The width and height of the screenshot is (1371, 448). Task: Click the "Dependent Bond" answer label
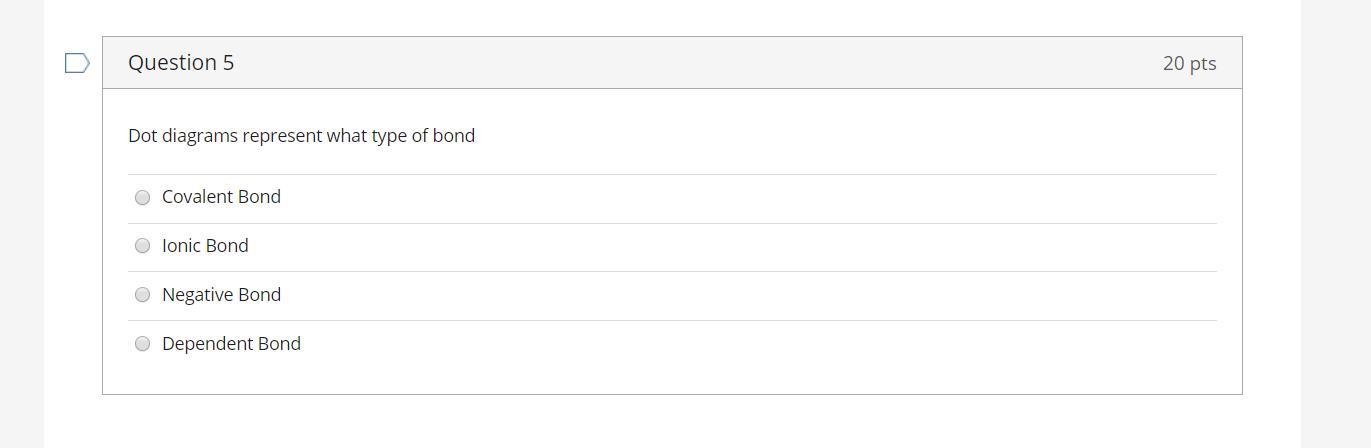click(x=231, y=344)
